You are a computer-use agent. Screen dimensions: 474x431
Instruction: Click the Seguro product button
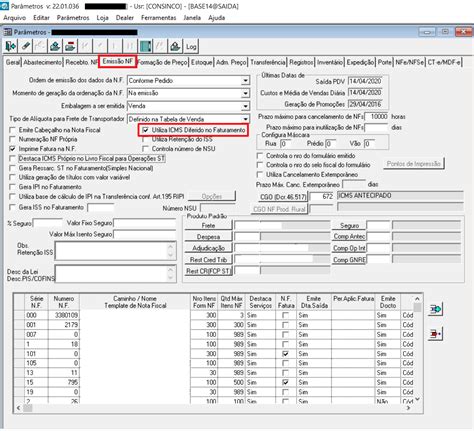coord(349,226)
